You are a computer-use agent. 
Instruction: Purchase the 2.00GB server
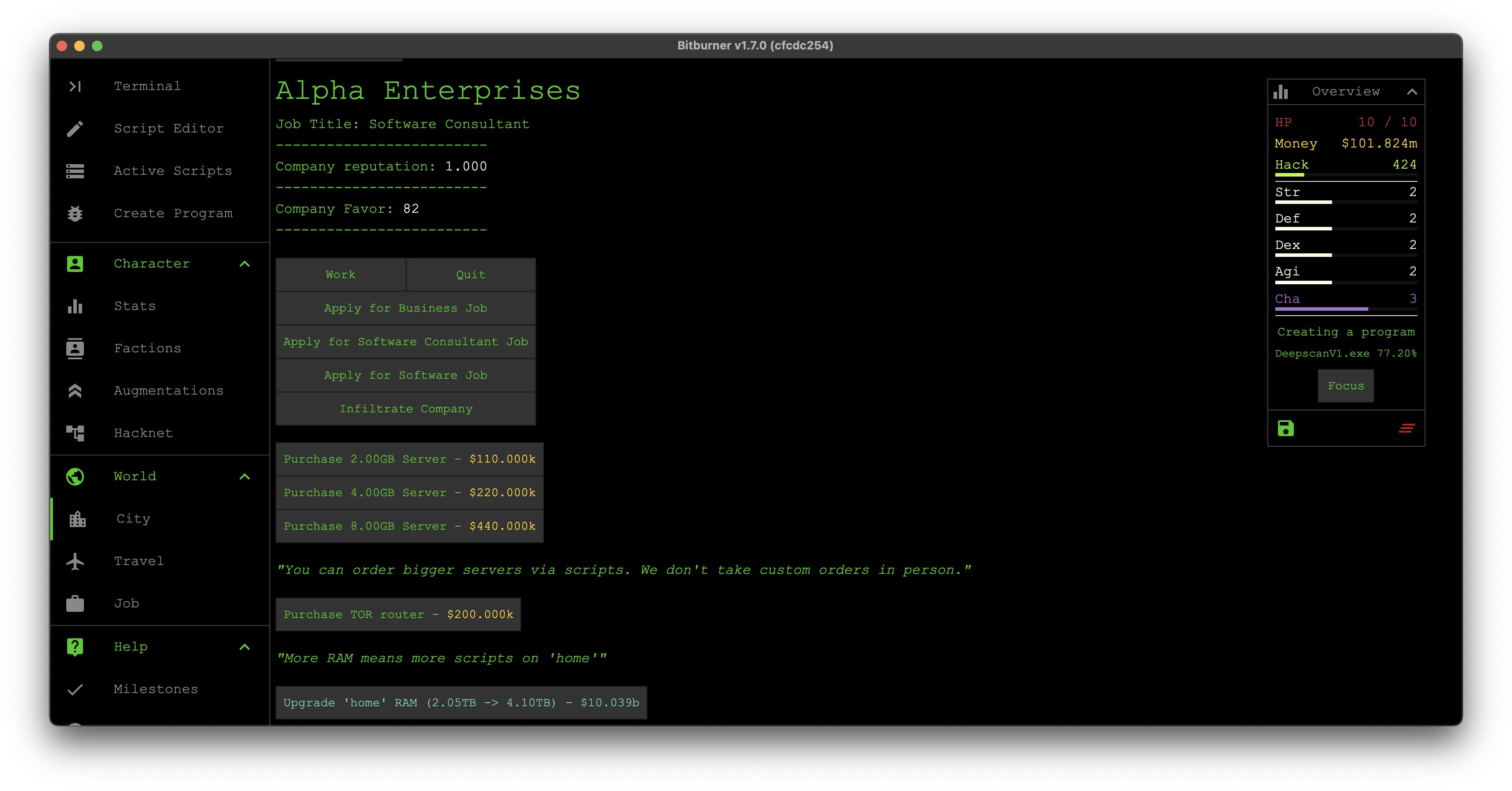tap(410, 459)
